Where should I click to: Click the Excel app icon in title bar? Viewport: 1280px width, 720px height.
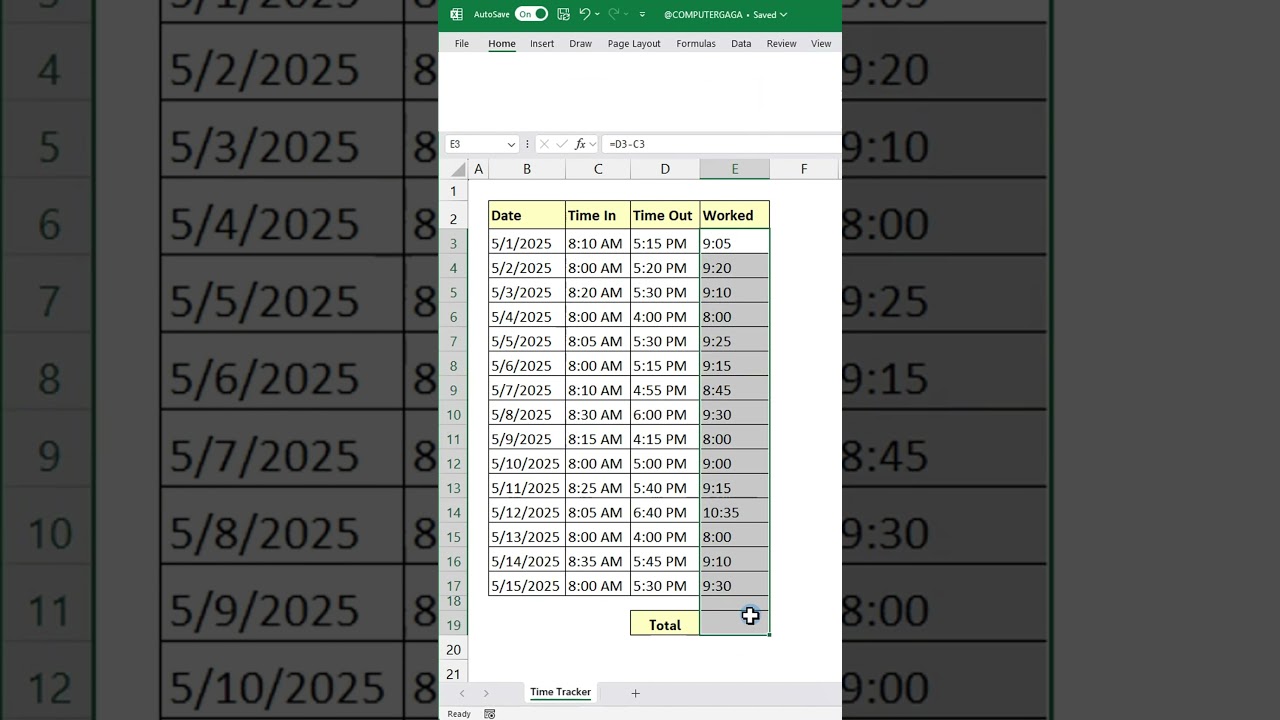tap(456, 14)
